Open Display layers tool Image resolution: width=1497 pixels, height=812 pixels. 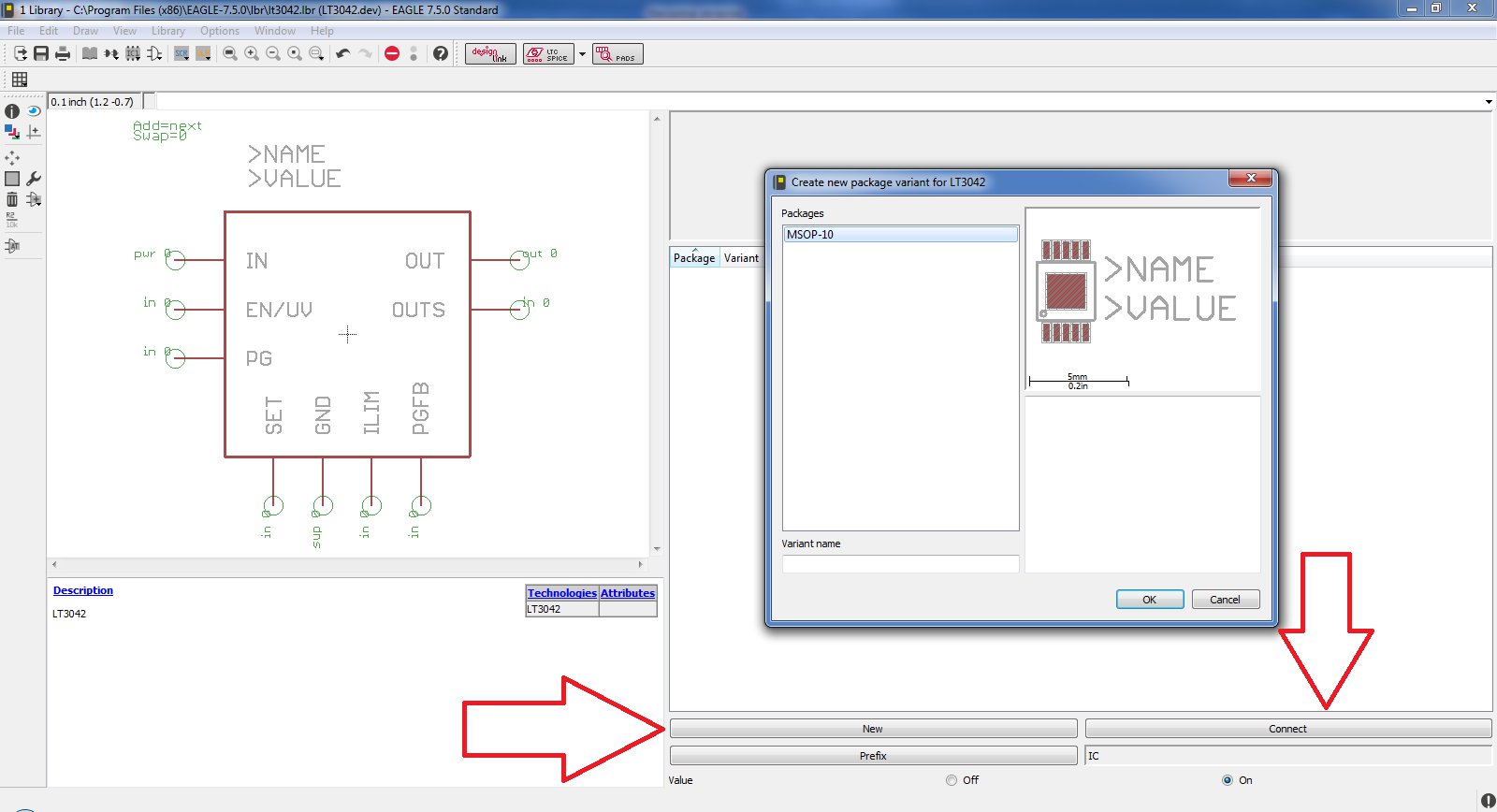tap(12, 132)
